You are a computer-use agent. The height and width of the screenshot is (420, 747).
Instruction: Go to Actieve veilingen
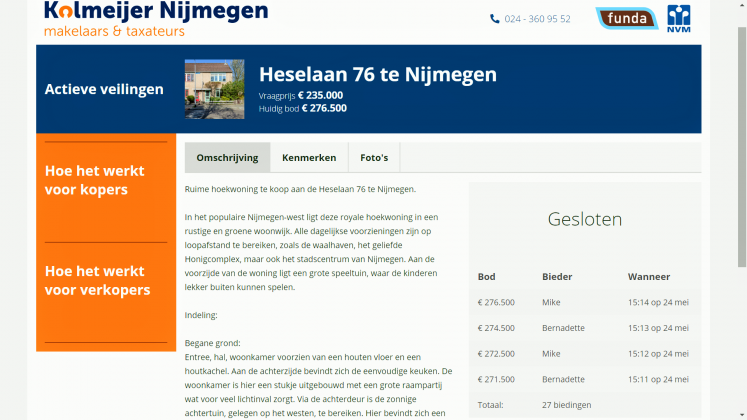(x=104, y=89)
